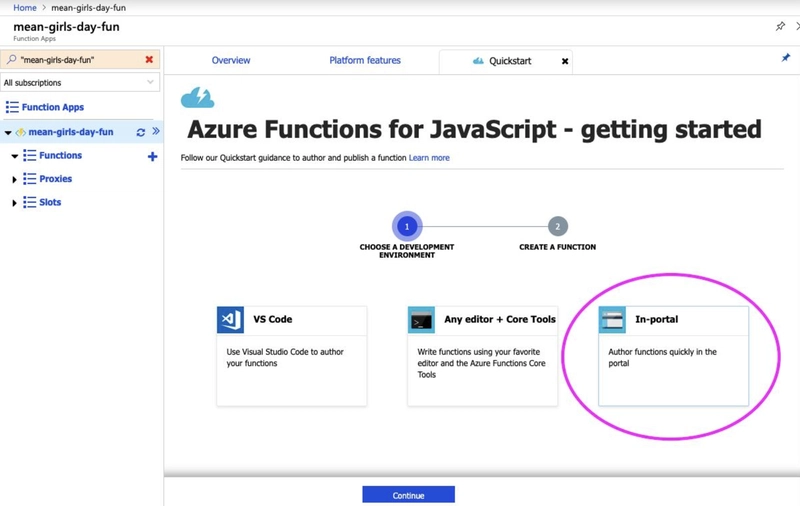Click mean-girls-day-fun in the breadcrumb

[88, 8]
